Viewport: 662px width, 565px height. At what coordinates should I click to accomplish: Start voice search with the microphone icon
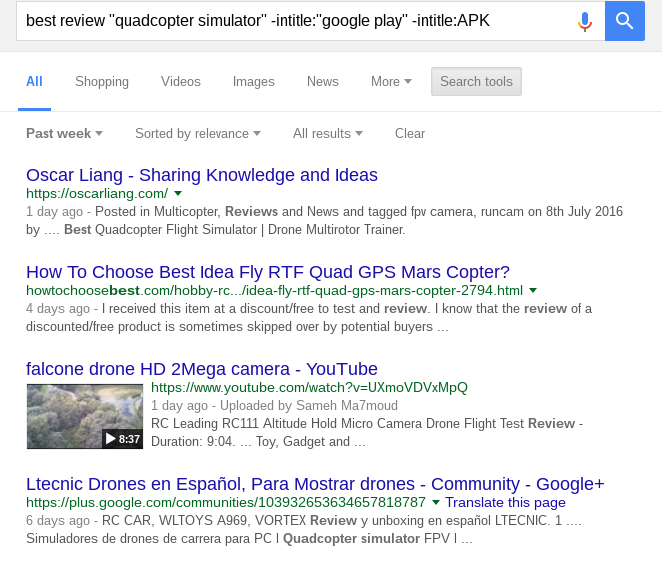tap(585, 21)
